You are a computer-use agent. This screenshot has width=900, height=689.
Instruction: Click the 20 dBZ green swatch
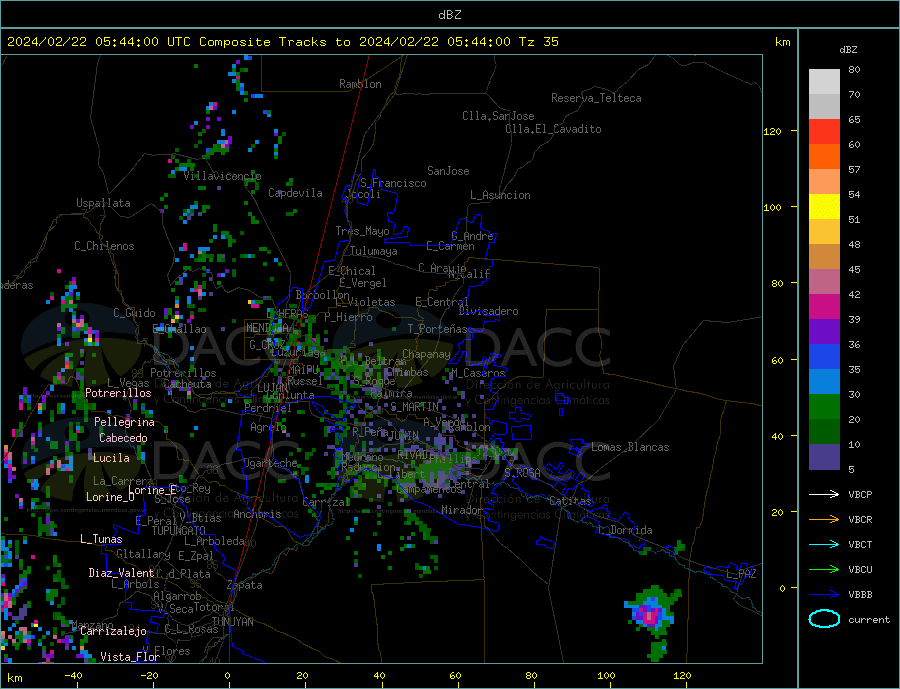tap(824, 407)
